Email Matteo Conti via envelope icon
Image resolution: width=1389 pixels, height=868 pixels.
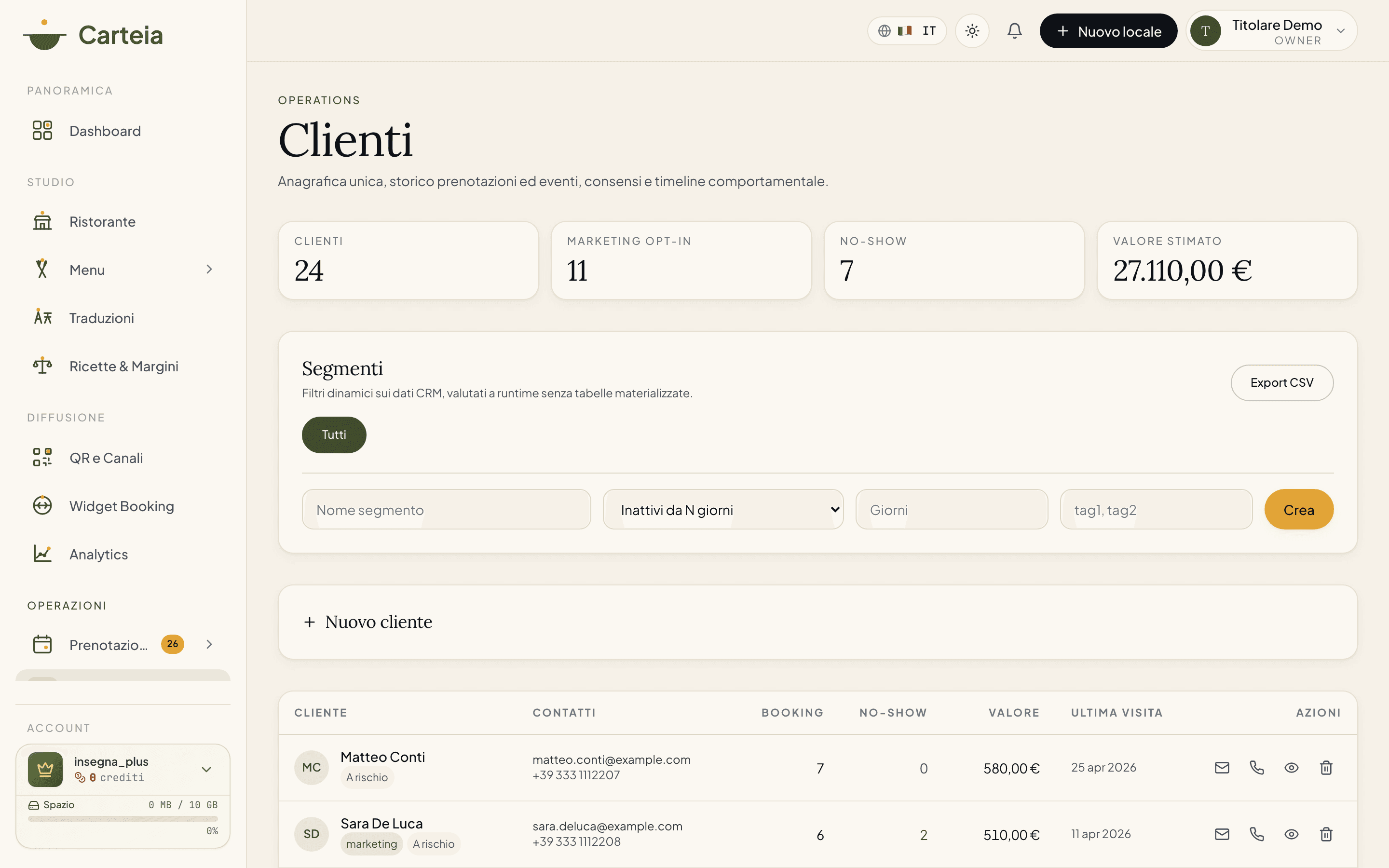click(x=1222, y=768)
